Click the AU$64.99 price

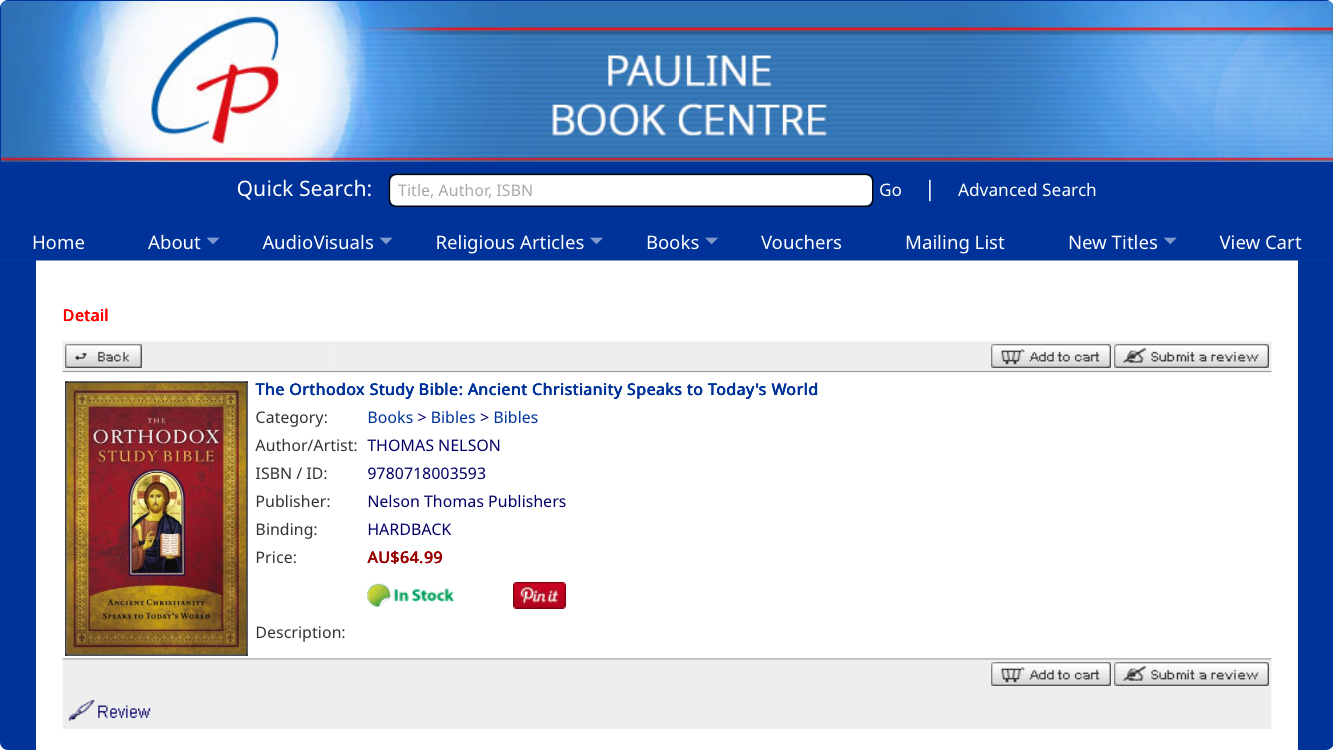pos(405,557)
